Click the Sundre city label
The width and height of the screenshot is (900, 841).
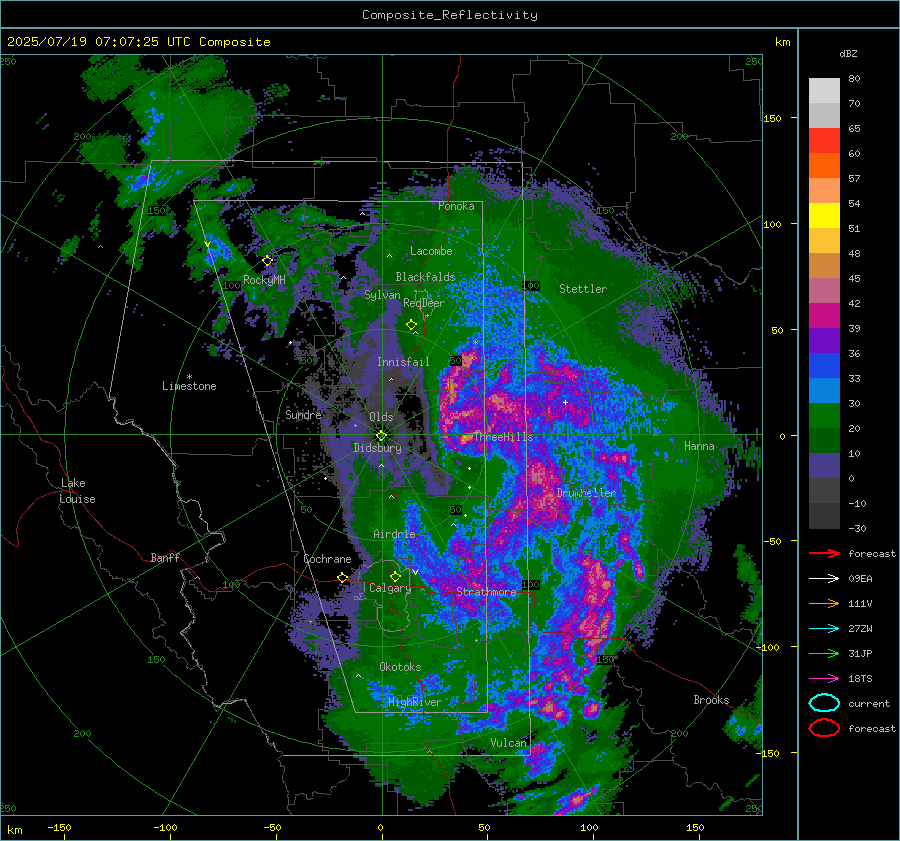tap(303, 414)
